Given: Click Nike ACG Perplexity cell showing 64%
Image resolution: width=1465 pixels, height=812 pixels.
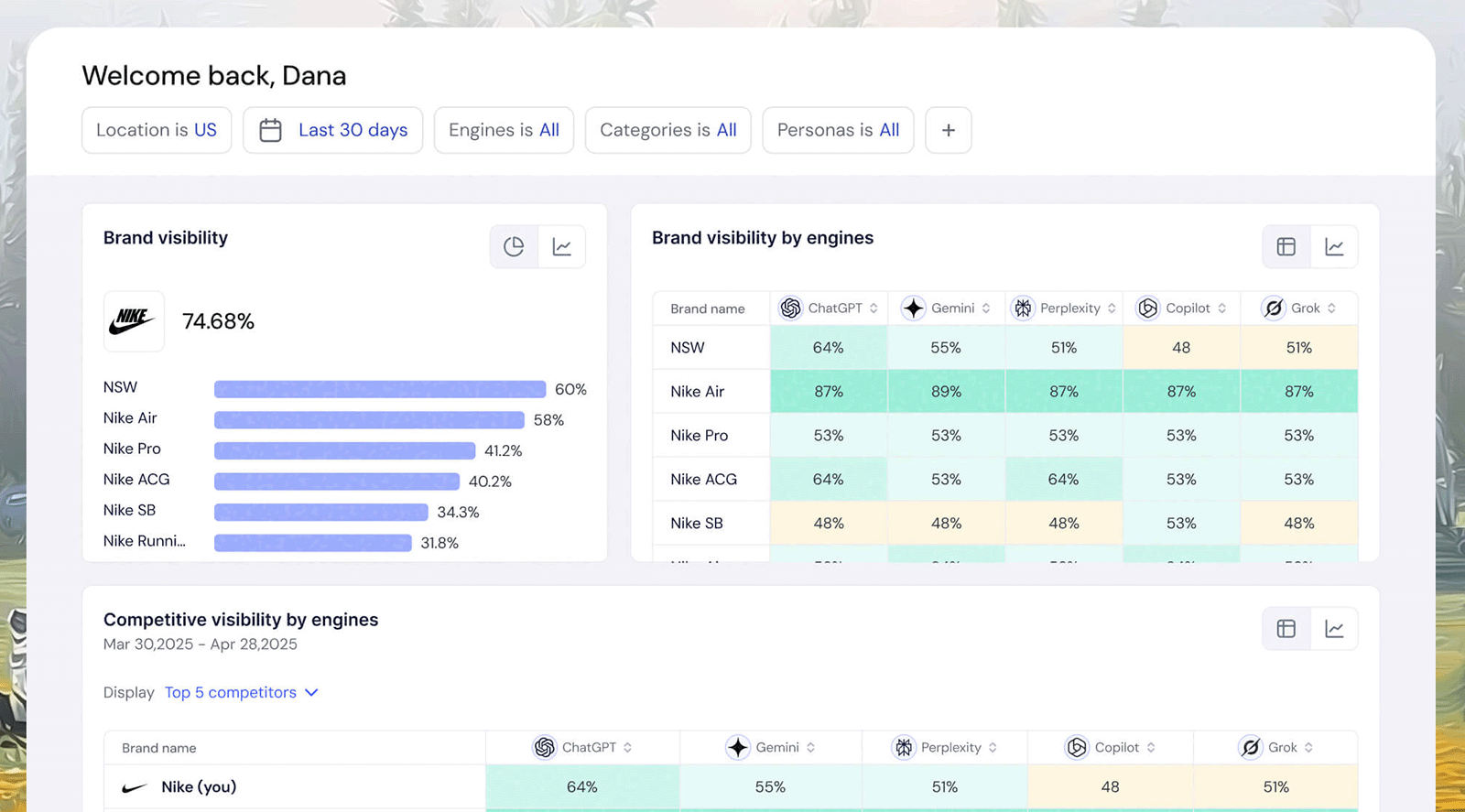Looking at the screenshot, I should (x=1063, y=480).
